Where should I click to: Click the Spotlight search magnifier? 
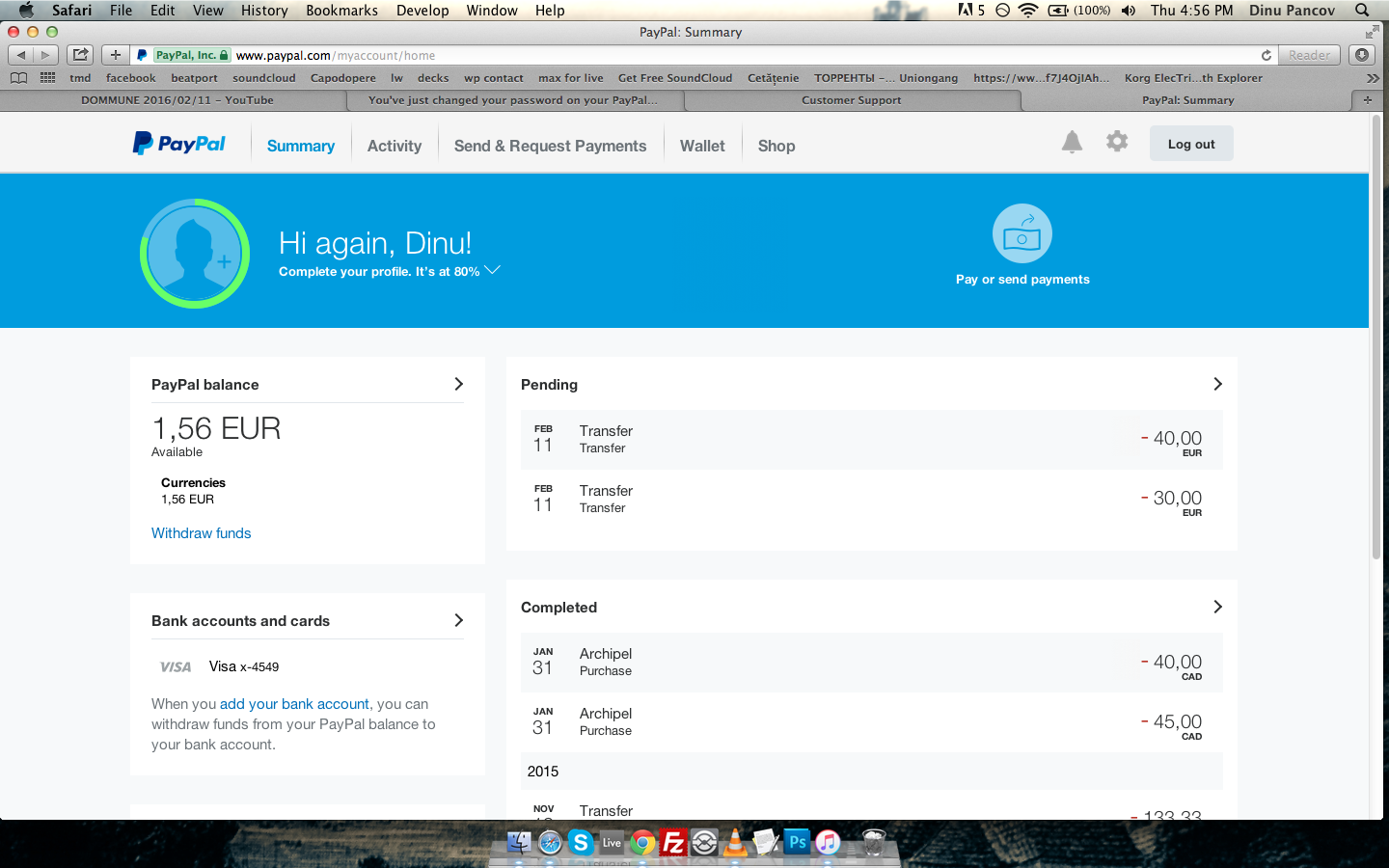coord(1362,10)
